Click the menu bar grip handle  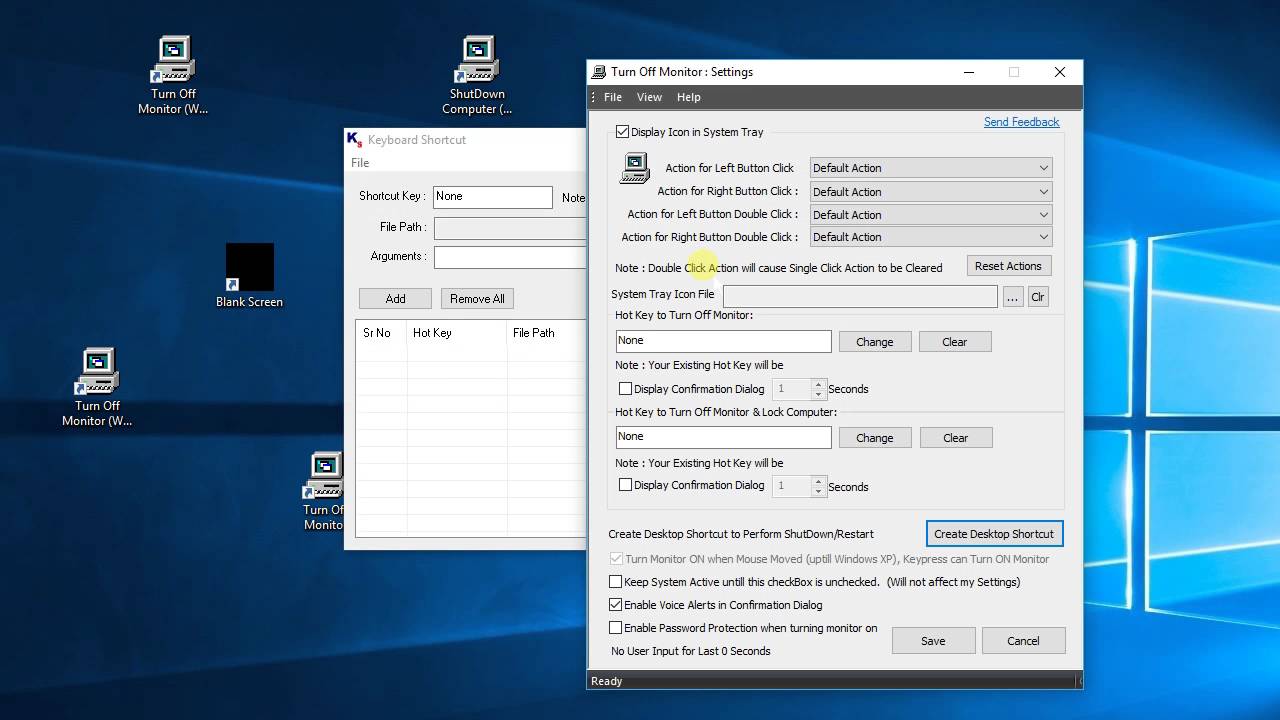tap(593, 97)
